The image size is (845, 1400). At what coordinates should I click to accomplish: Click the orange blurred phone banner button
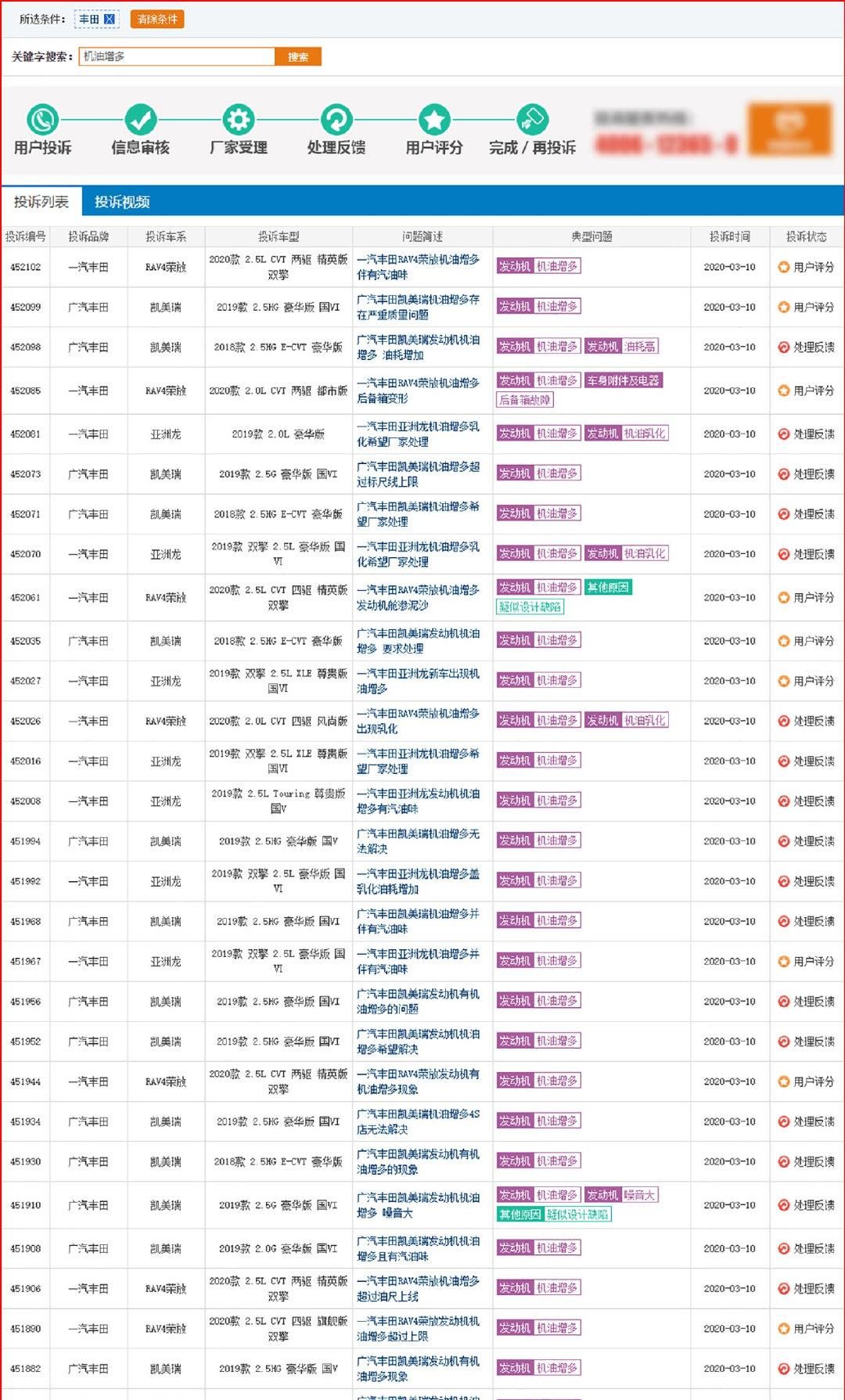[789, 129]
